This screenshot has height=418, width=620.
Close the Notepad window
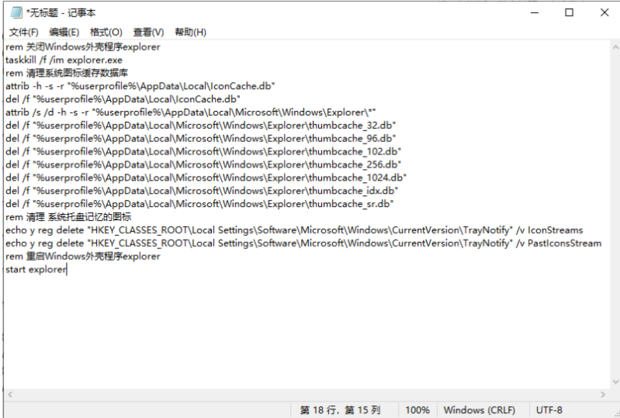(604, 13)
